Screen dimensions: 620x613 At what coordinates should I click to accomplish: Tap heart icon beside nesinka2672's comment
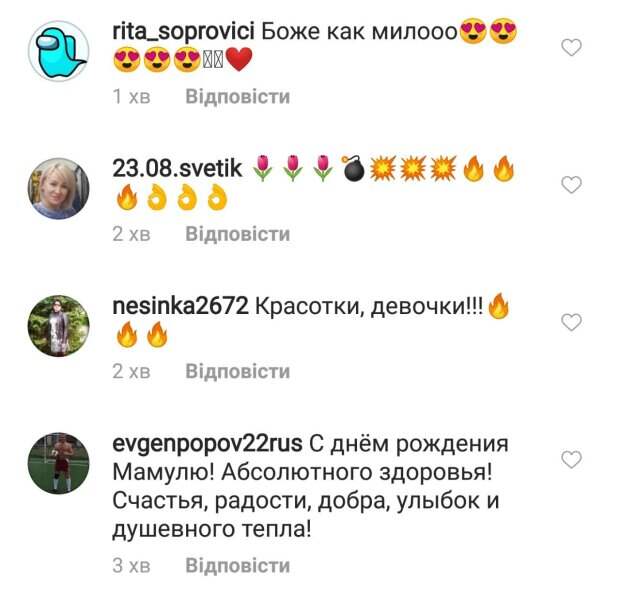[571, 322]
